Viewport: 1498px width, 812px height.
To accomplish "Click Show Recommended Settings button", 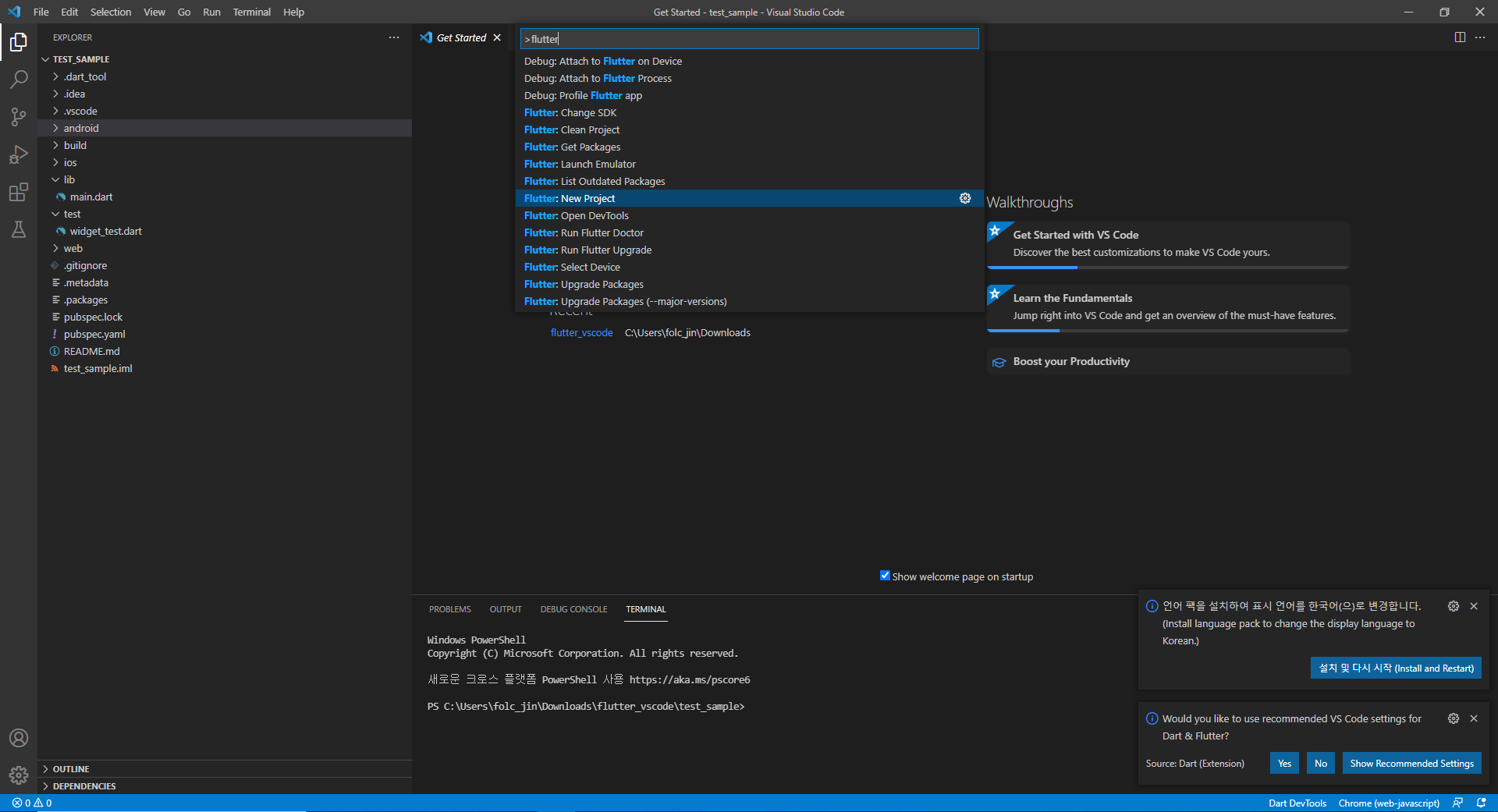I will 1412,763.
